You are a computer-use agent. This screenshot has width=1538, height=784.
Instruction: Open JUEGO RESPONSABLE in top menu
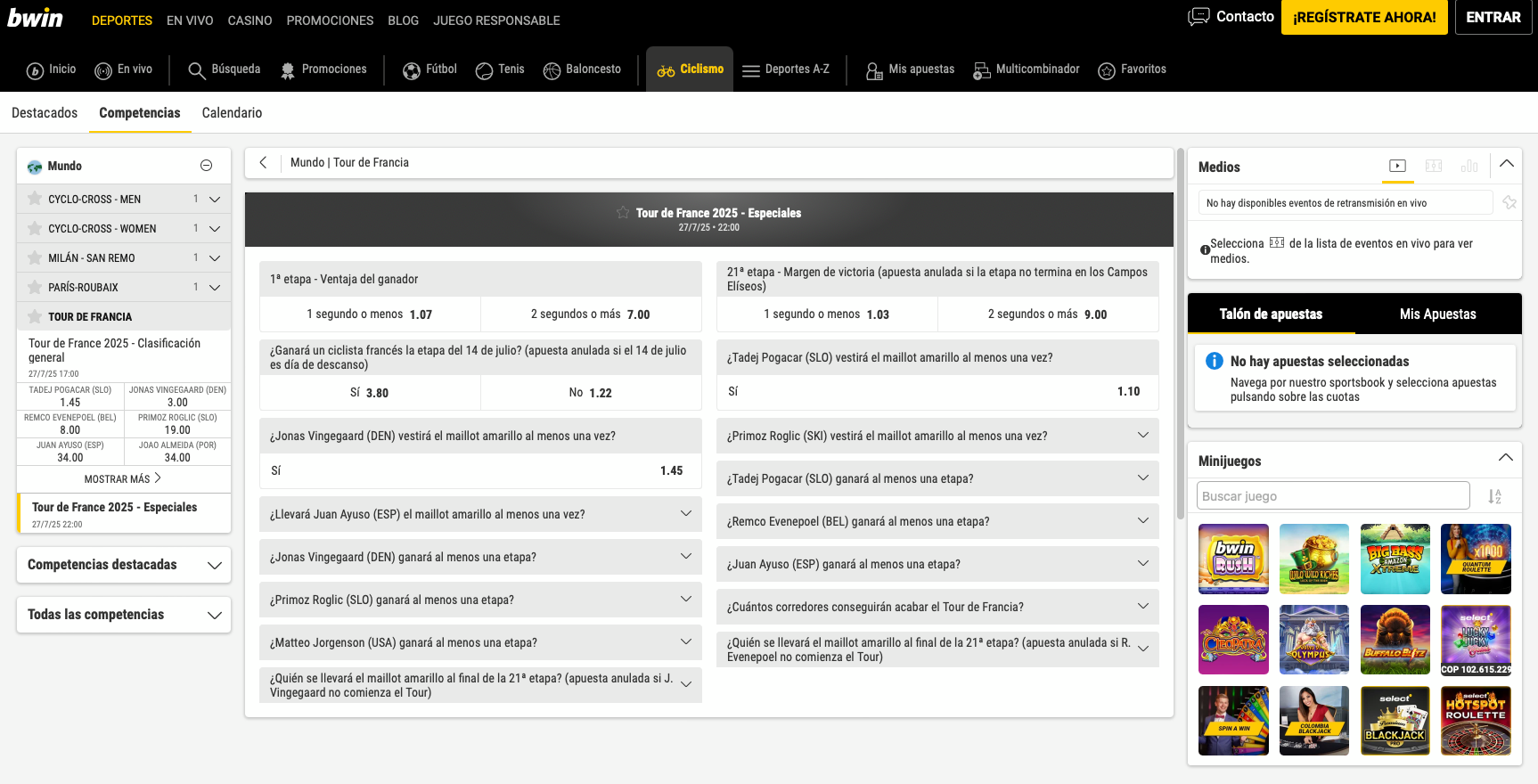tap(496, 20)
